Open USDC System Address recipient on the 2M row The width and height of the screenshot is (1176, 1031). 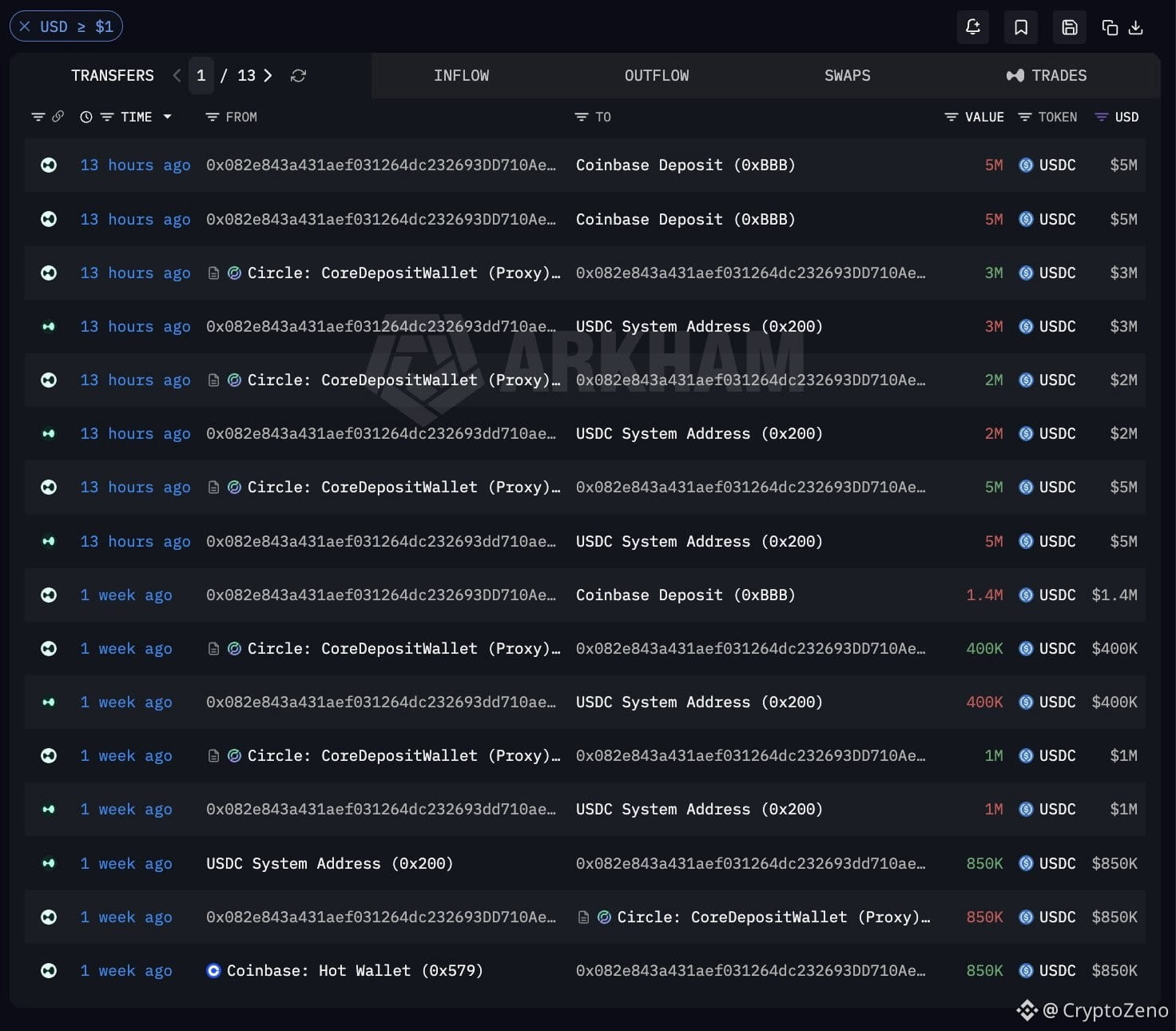coord(699,433)
